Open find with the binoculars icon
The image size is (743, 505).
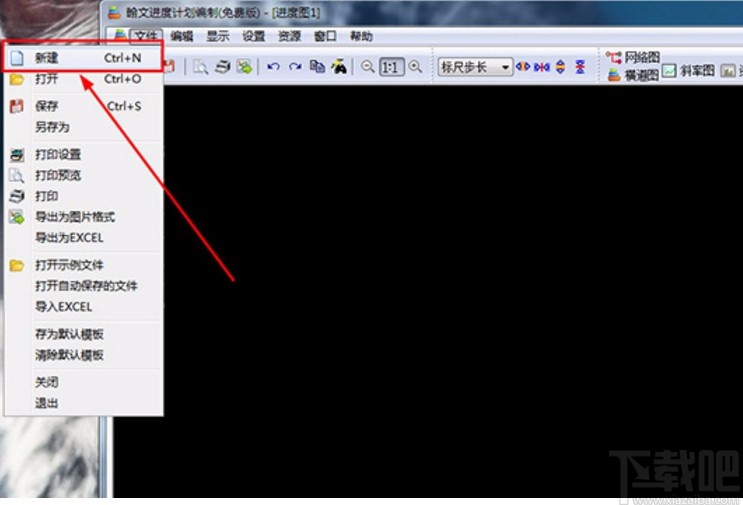(x=339, y=67)
